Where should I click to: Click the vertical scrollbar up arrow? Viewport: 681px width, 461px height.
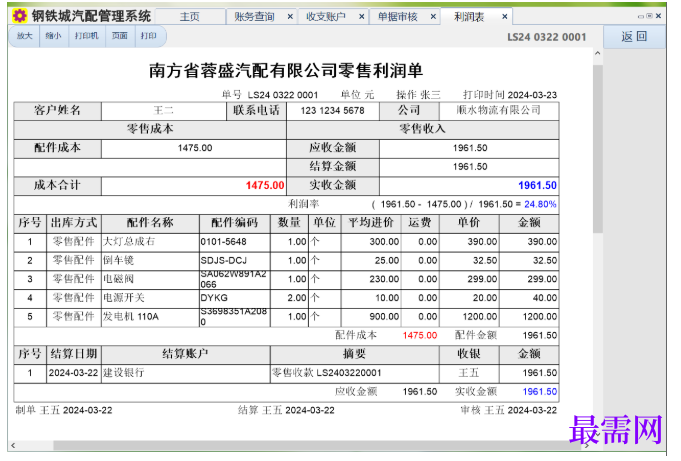click(598, 53)
